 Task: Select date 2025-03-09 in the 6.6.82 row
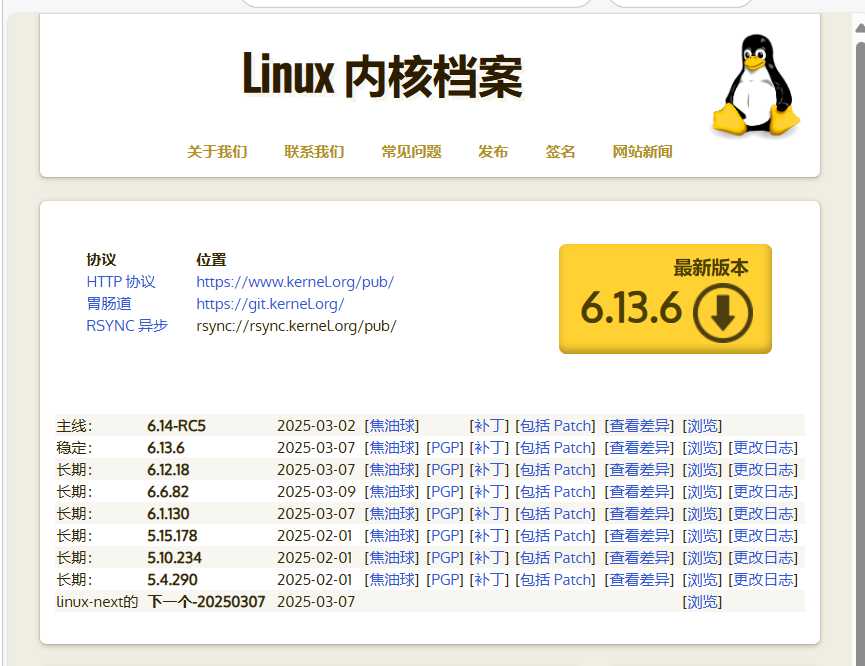click(316, 492)
